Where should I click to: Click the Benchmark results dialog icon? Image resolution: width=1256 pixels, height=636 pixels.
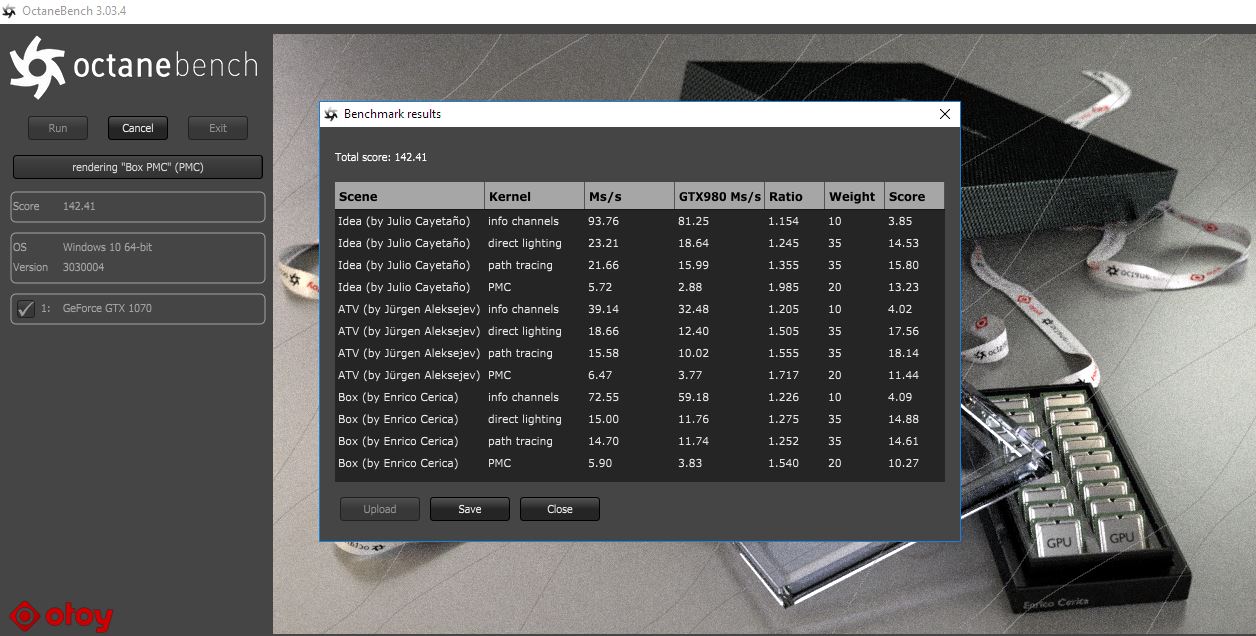[331, 115]
